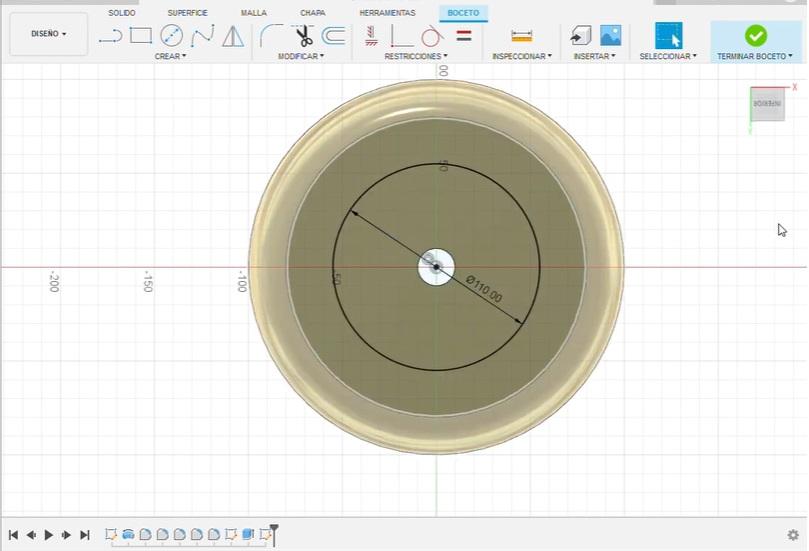Click the ViewCube INFERIOR face
The height and width of the screenshot is (551, 809).
tap(767, 104)
